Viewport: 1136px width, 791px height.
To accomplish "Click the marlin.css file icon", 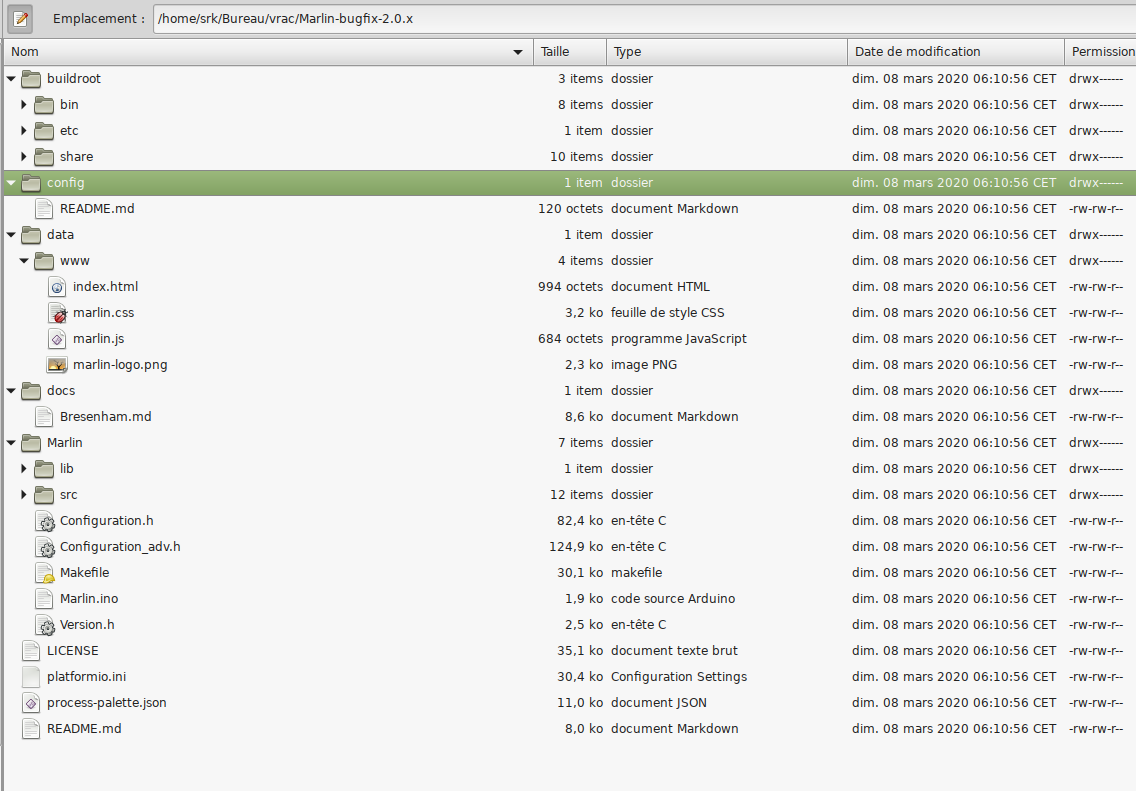I will [x=57, y=313].
